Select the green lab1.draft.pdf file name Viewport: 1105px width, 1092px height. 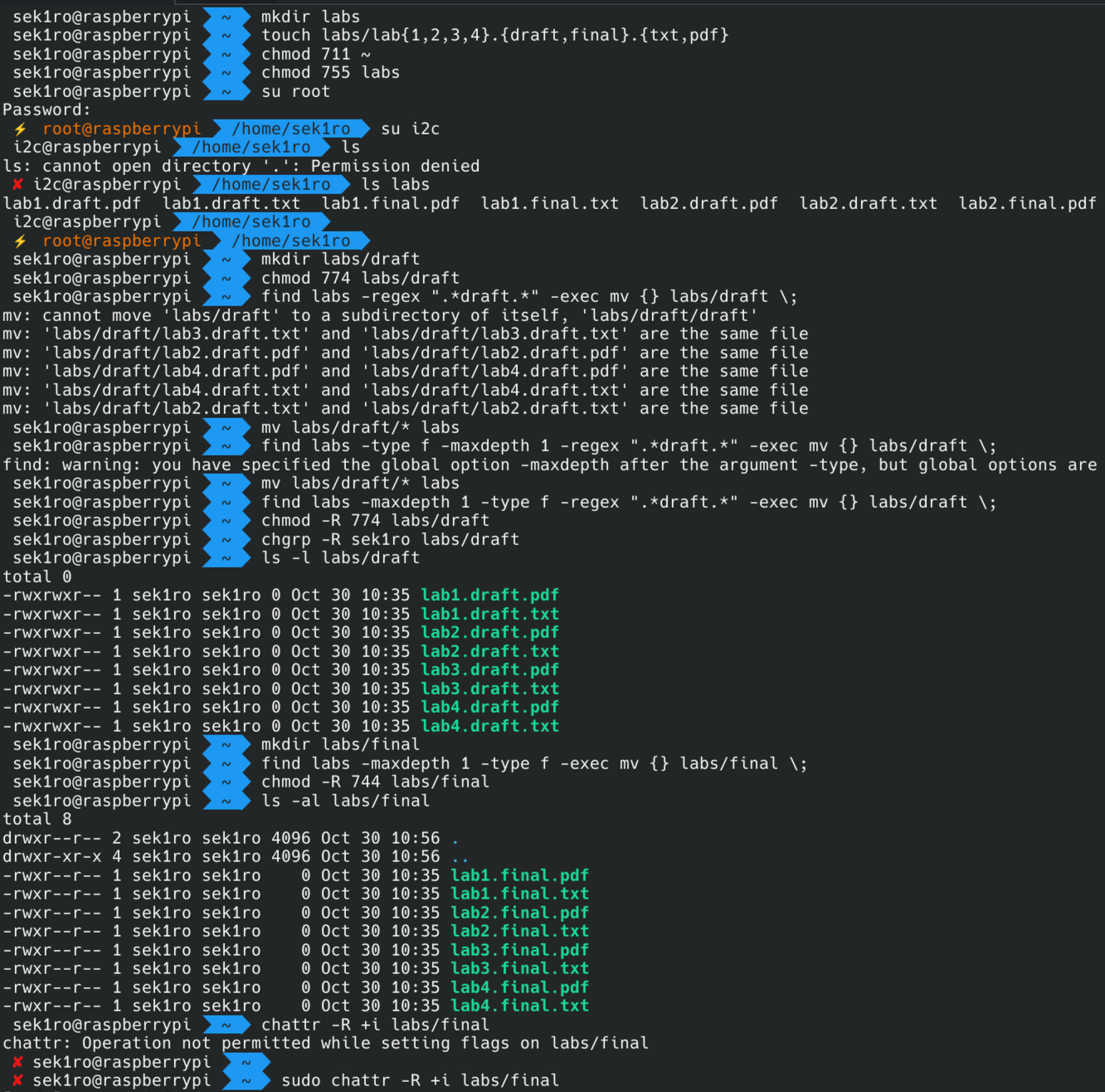coord(489,595)
